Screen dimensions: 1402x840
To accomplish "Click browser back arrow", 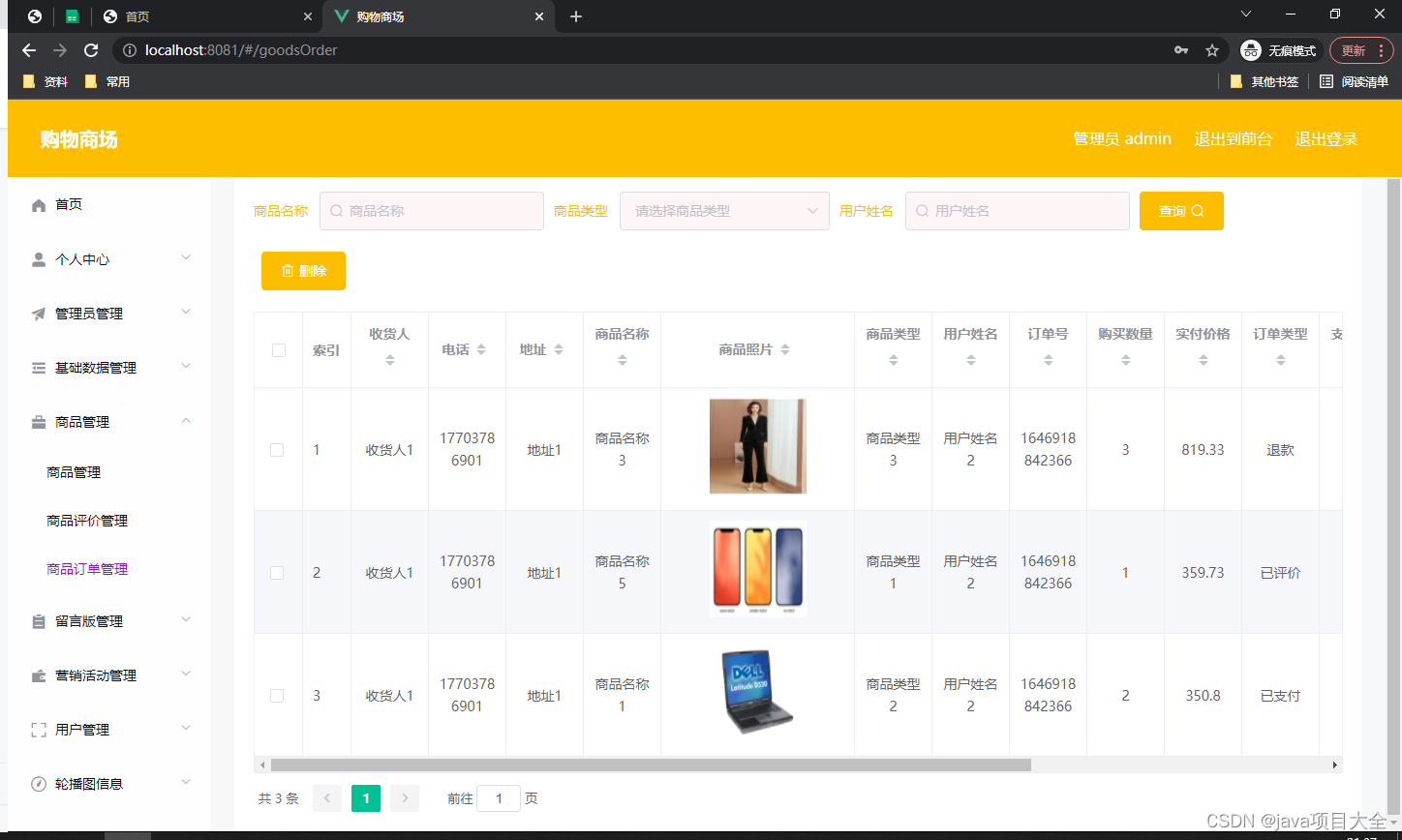I will [x=29, y=50].
